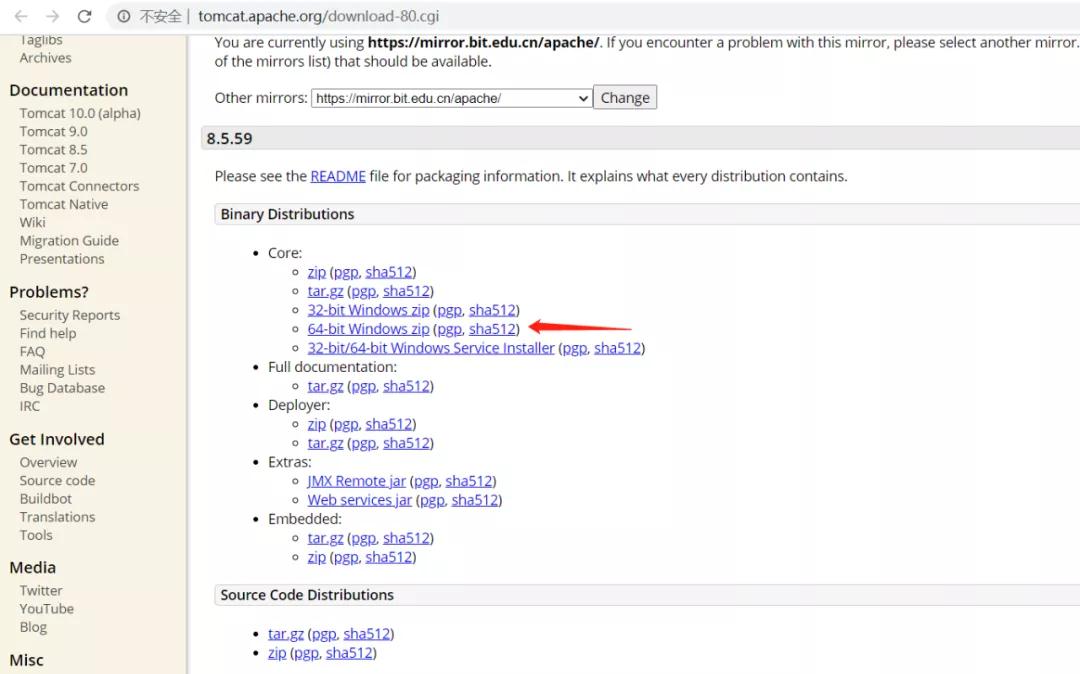Open Tomcat 7.0 documentation
Viewport: 1080px width, 674px height.
click(54, 168)
